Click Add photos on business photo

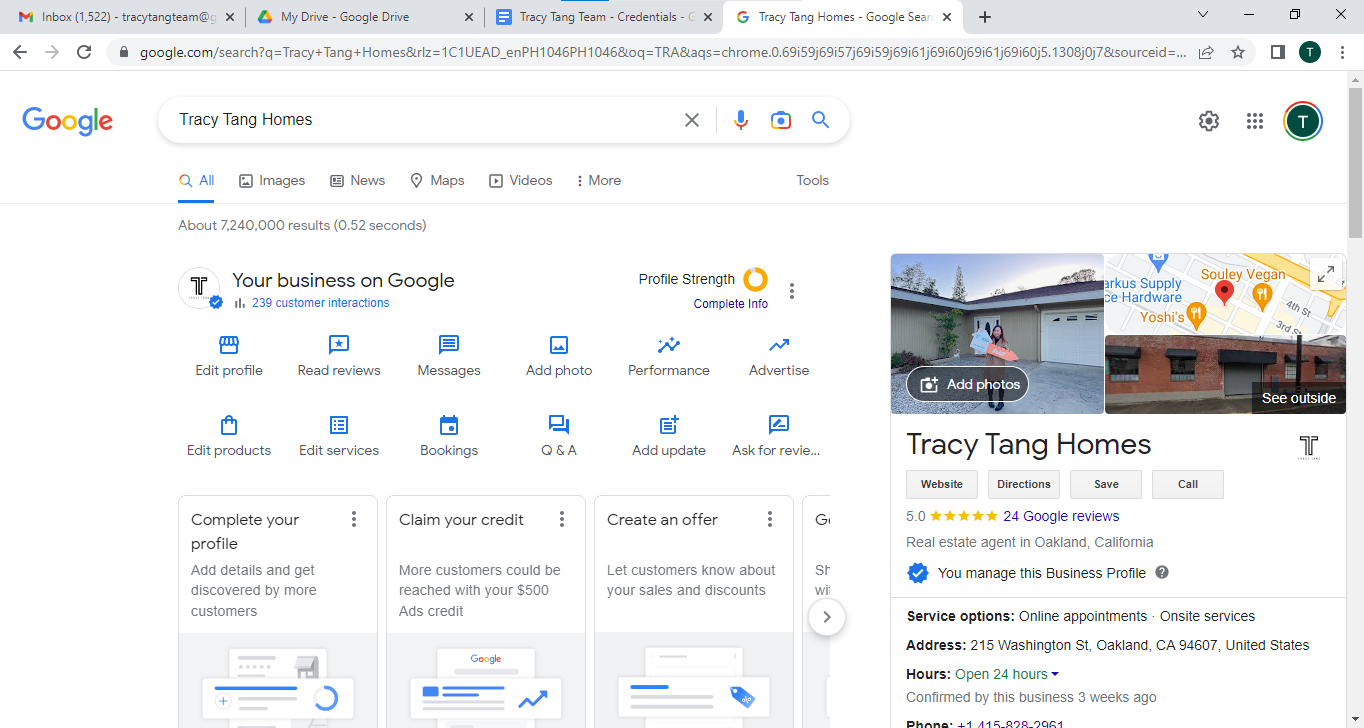(x=968, y=384)
